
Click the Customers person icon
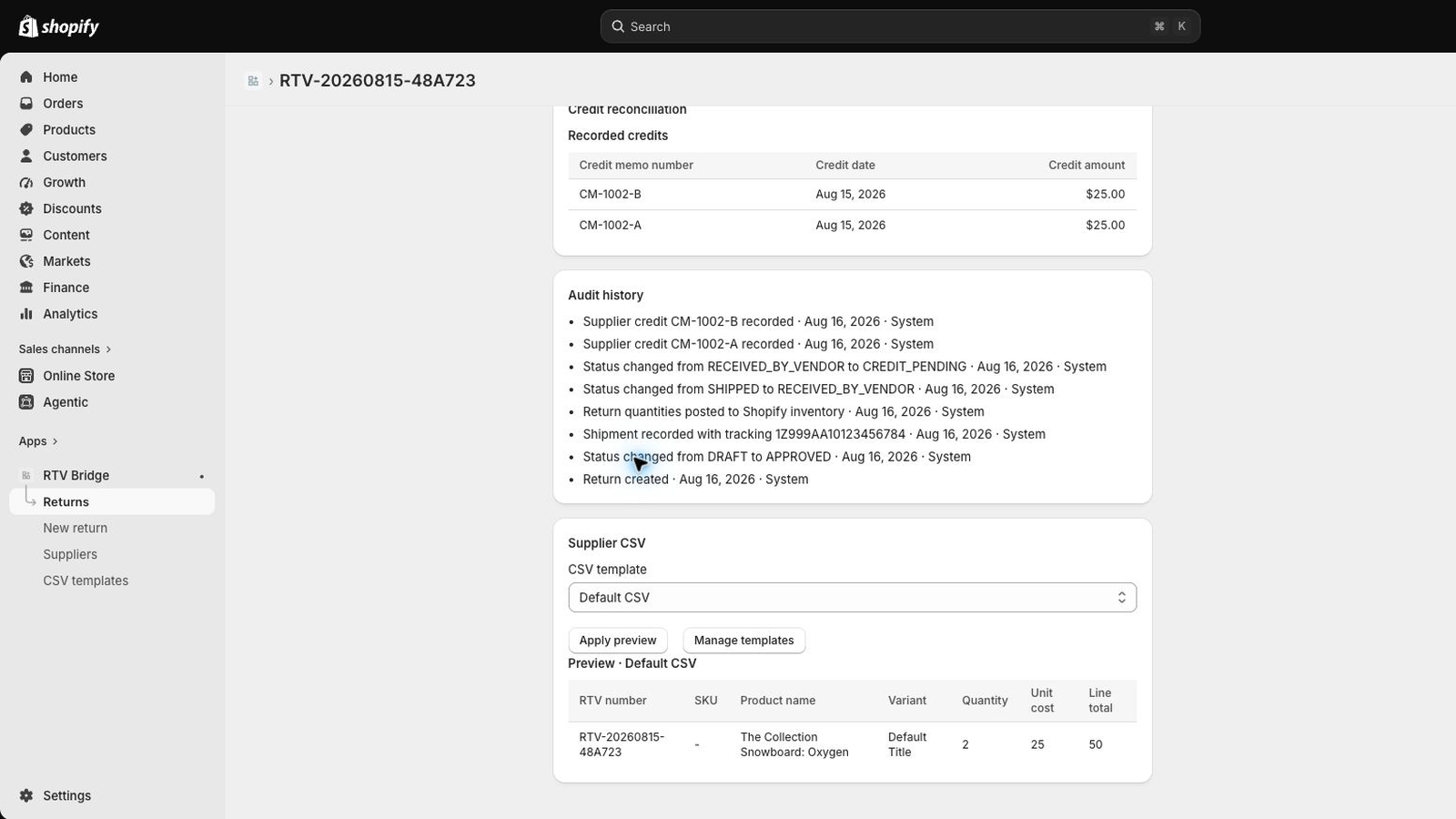pos(26,157)
